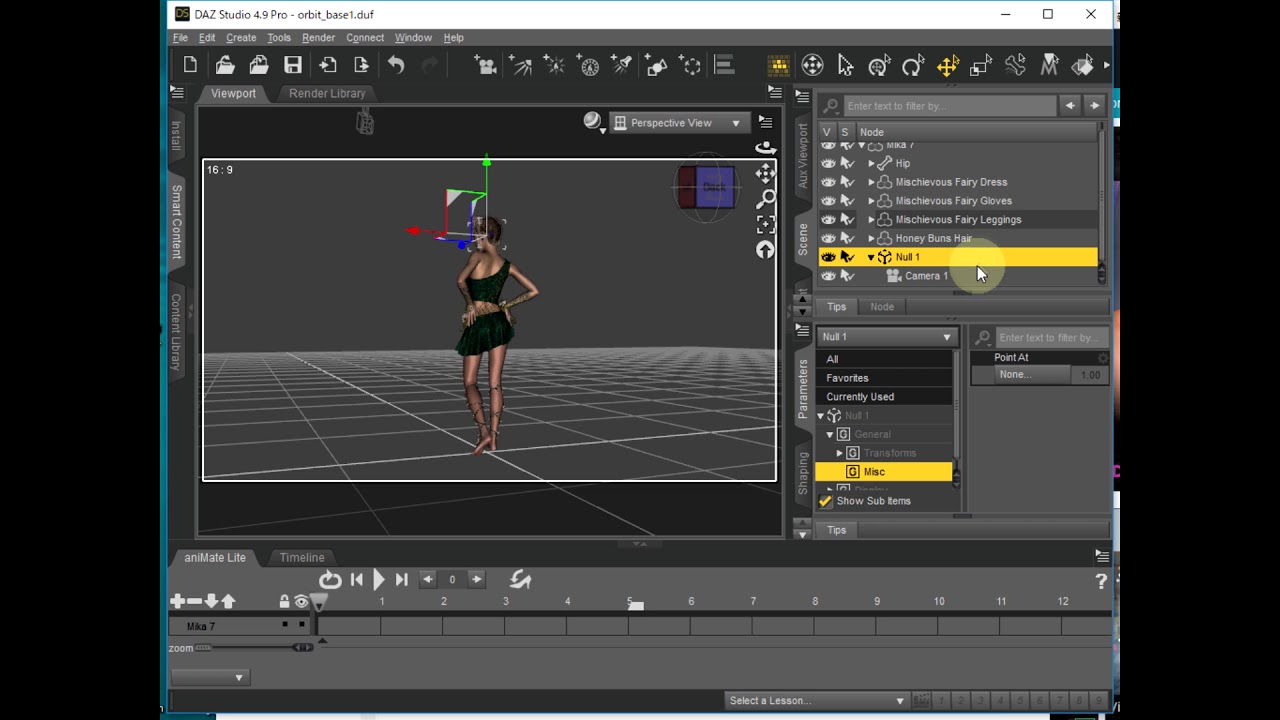The height and width of the screenshot is (720, 1280).
Task: Expand the Mischievous Fairy Dress node
Action: point(871,182)
